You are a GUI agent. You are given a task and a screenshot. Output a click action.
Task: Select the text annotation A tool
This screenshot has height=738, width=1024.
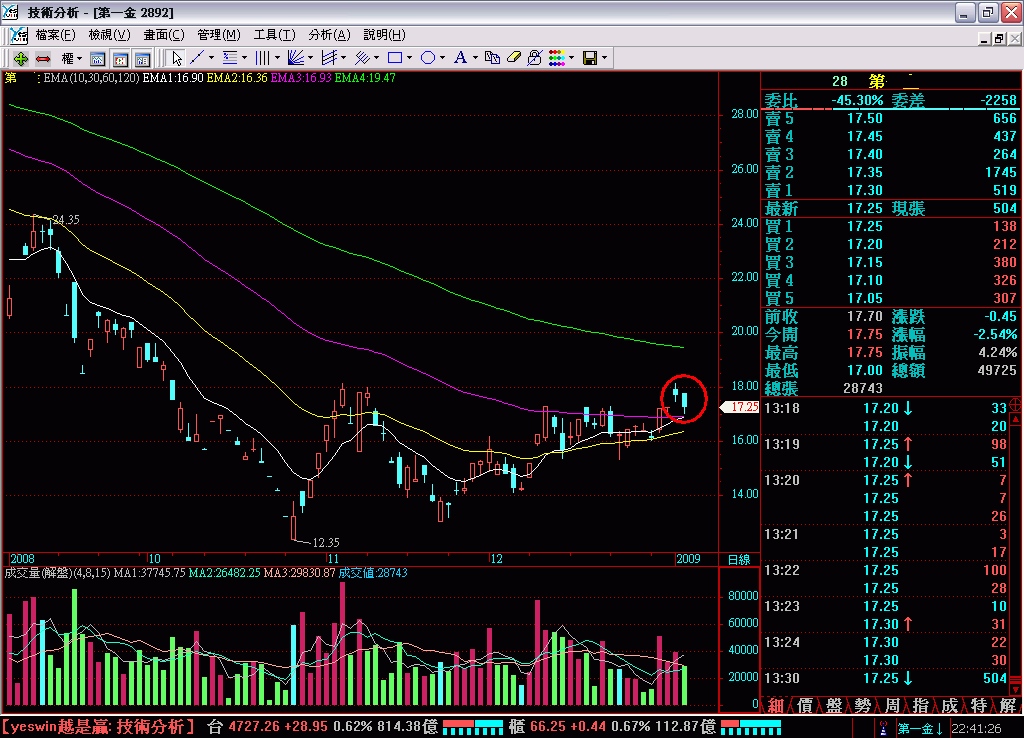(x=460, y=58)
